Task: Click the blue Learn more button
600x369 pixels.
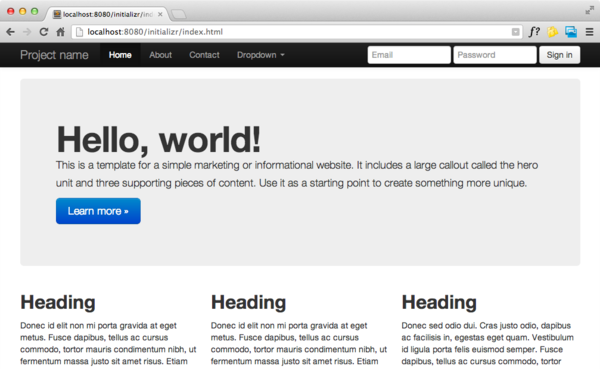Action: (98, 211)
